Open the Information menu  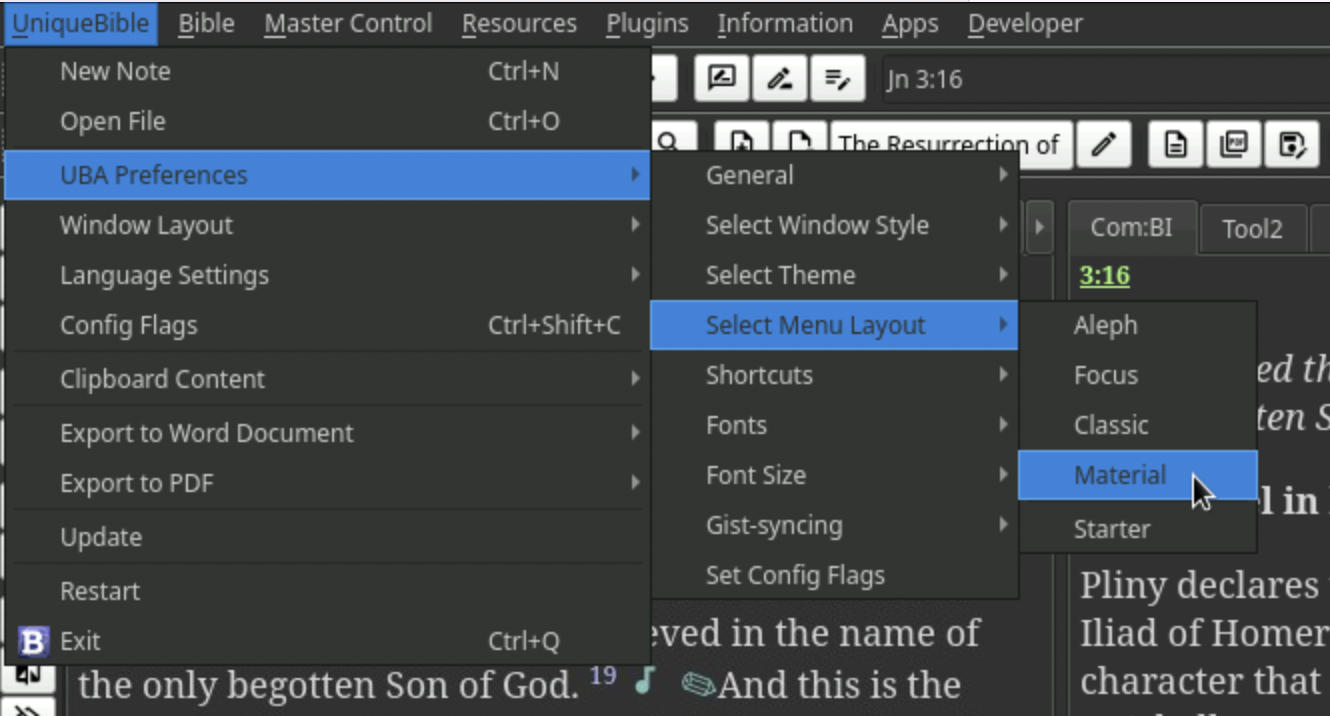(785, 23)
